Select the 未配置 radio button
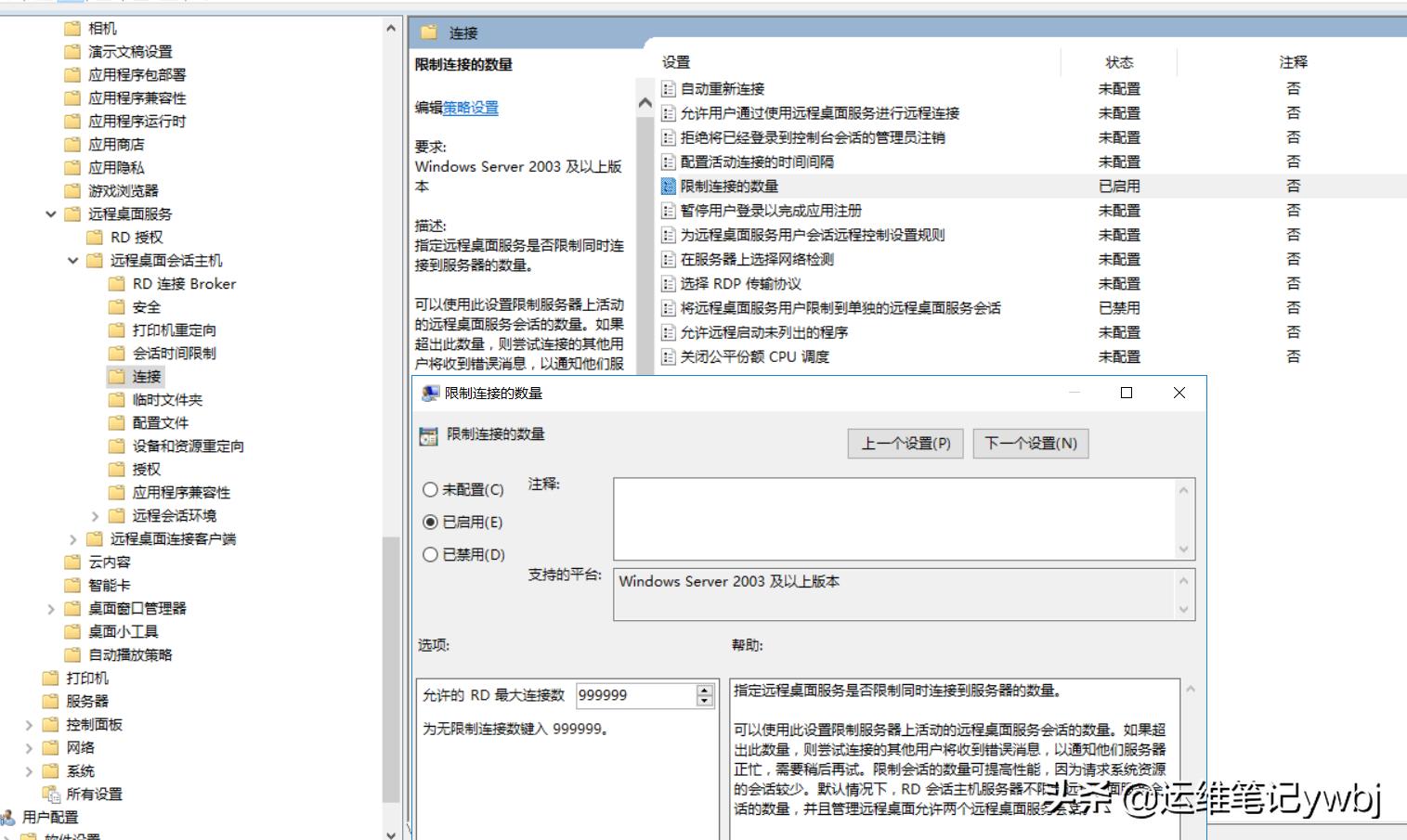 pos(430,489)
